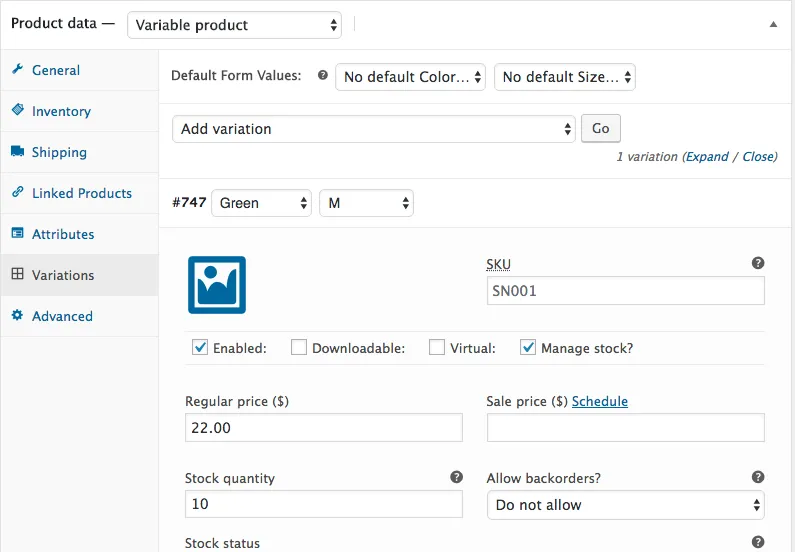Screen dimensions: 795x552
Task: Tick the Downloadable checkbox
Action: (x=299, y=348)
